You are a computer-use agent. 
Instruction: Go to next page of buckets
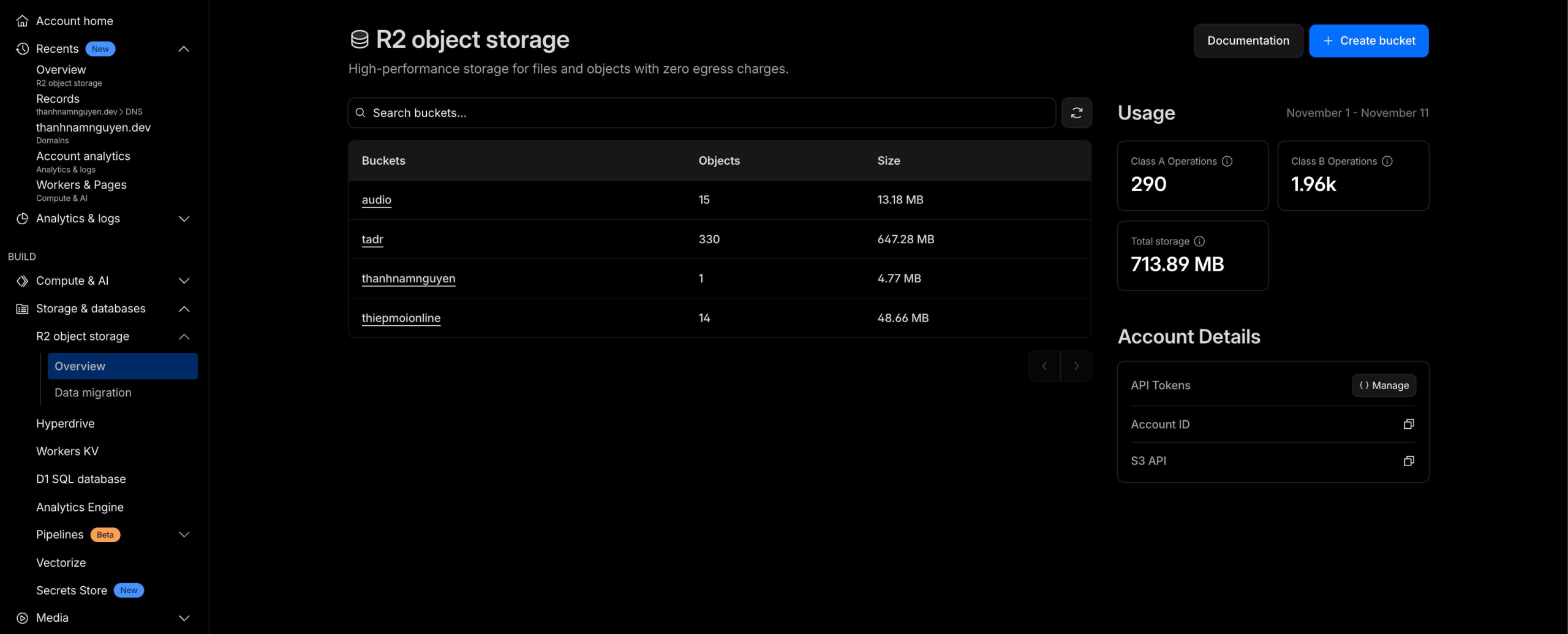pyautogui.click(x=1076, y=366)
